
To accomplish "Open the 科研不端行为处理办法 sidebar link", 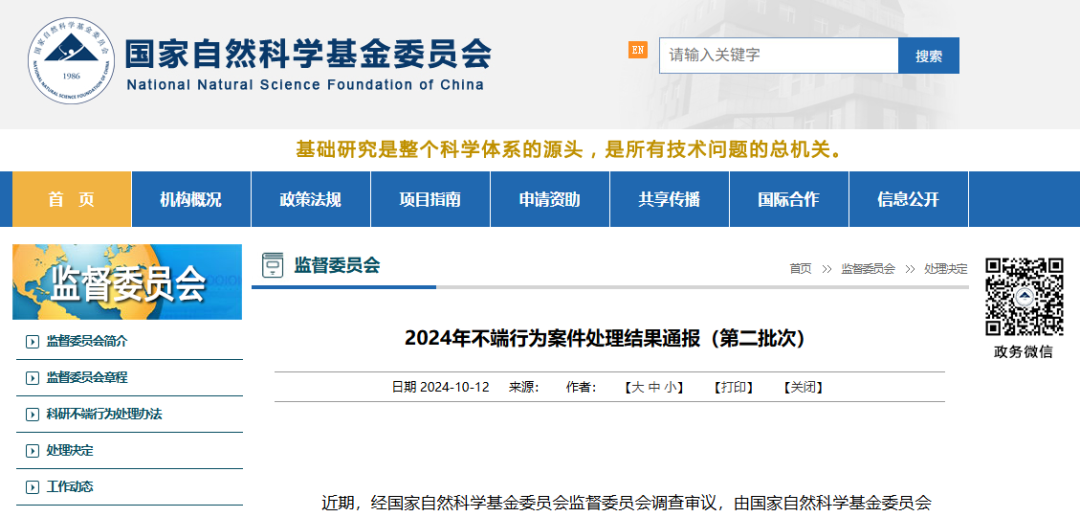I will [x=104, y=414].
